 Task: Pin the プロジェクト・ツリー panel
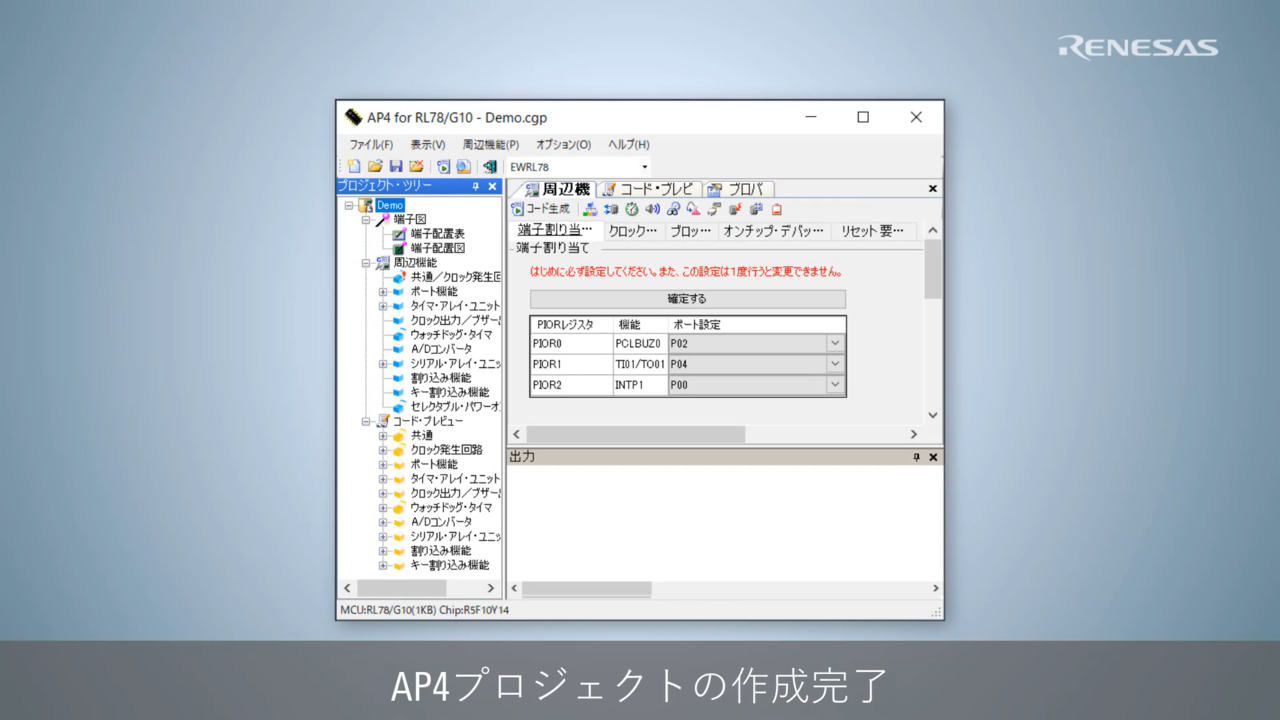tap(476, 186)
